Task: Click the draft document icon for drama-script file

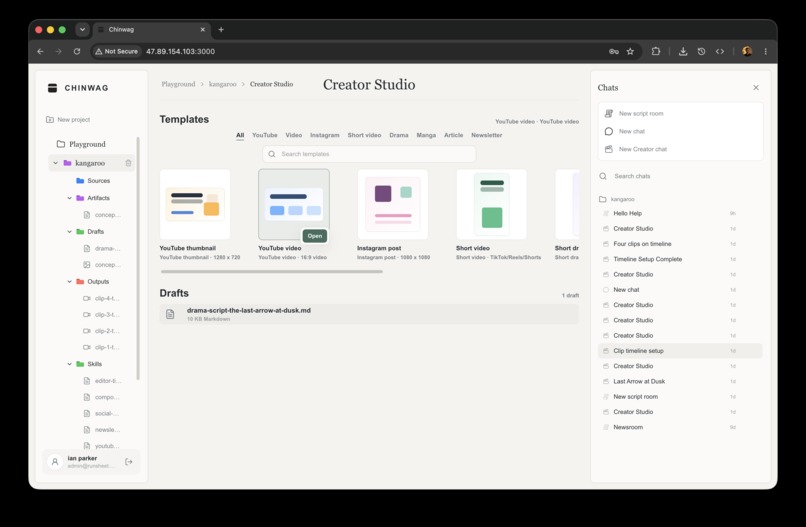Action: [170, 314]
